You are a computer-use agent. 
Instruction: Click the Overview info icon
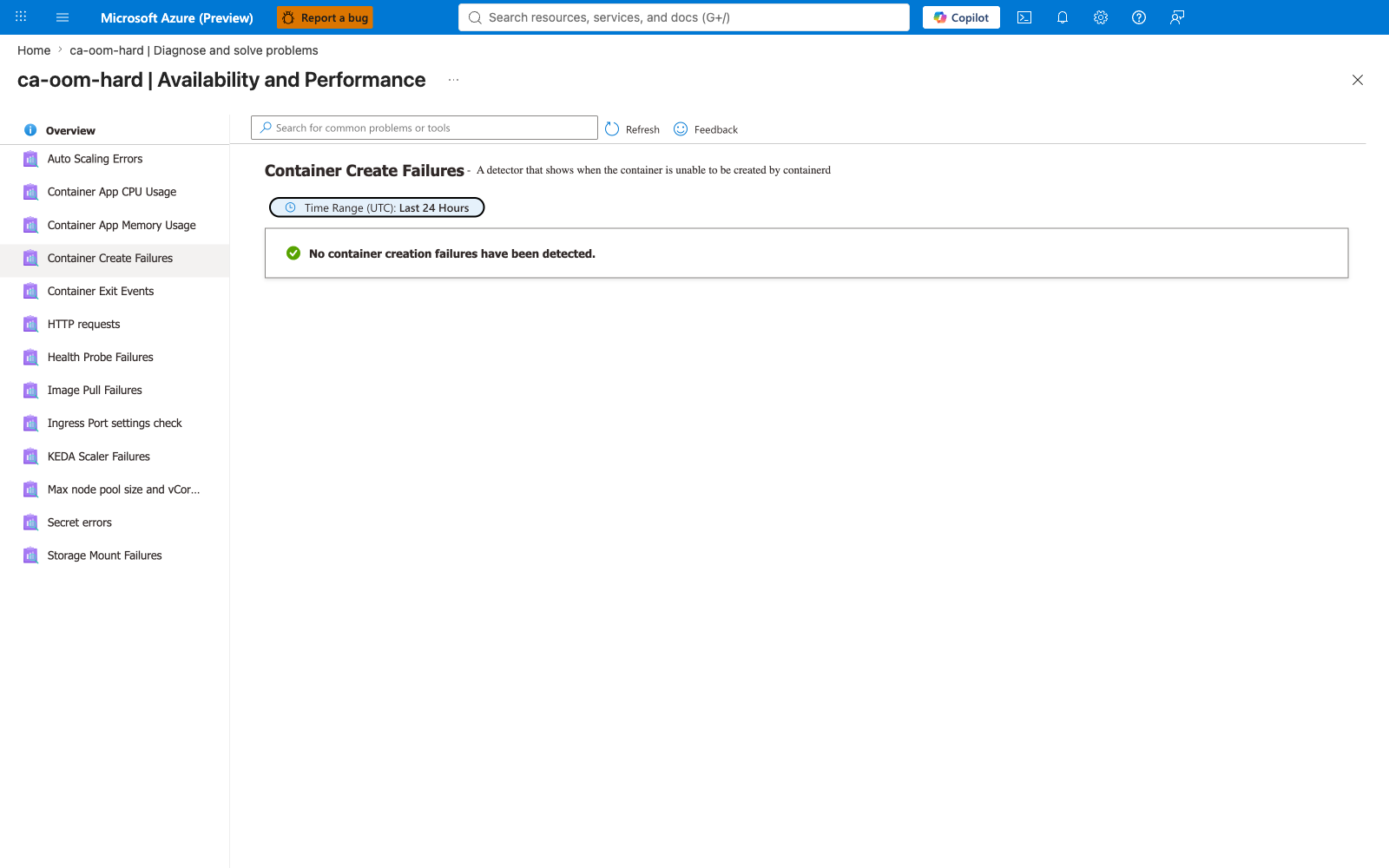point(30,130)
